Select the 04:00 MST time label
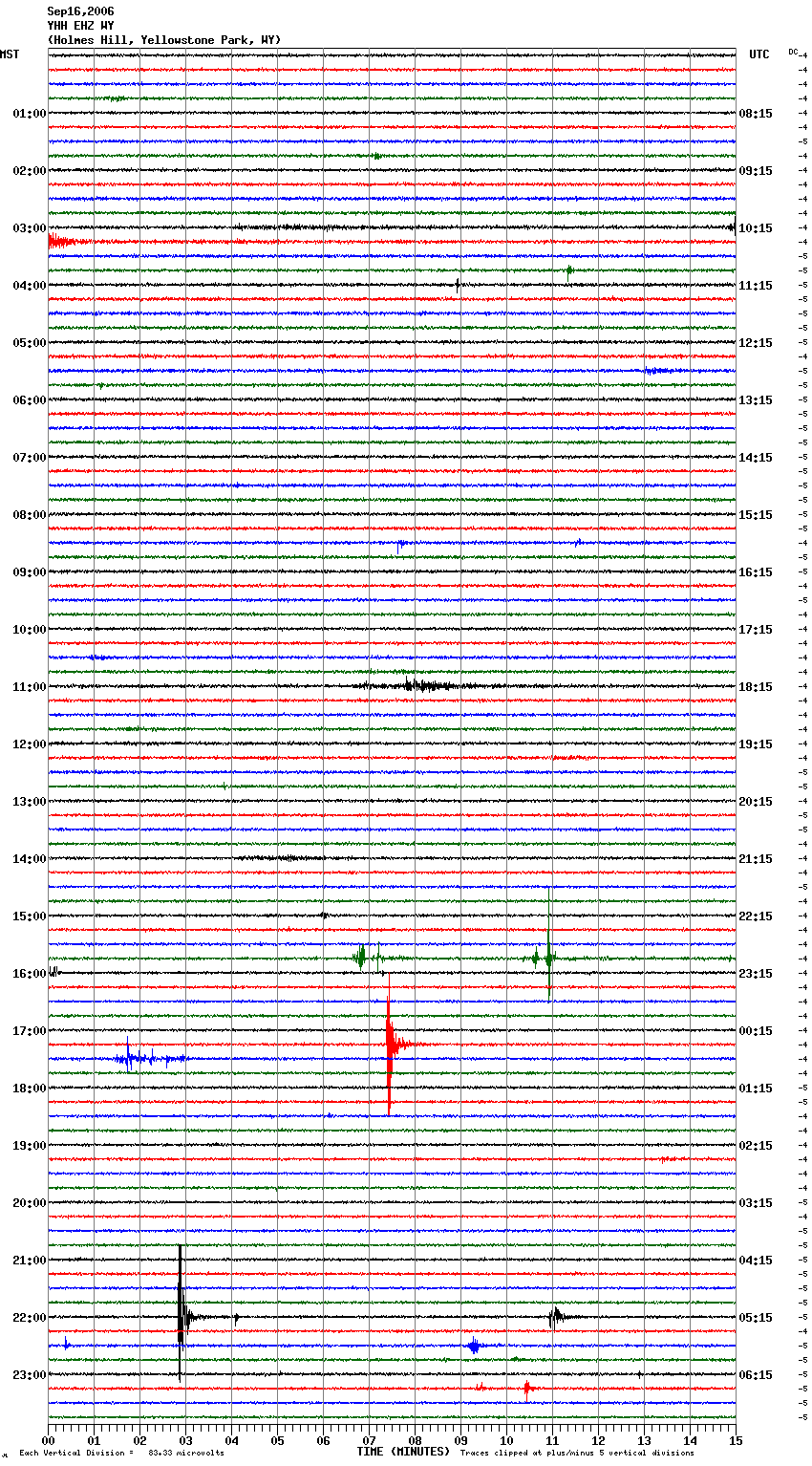812x1466 pixels. 30,286
